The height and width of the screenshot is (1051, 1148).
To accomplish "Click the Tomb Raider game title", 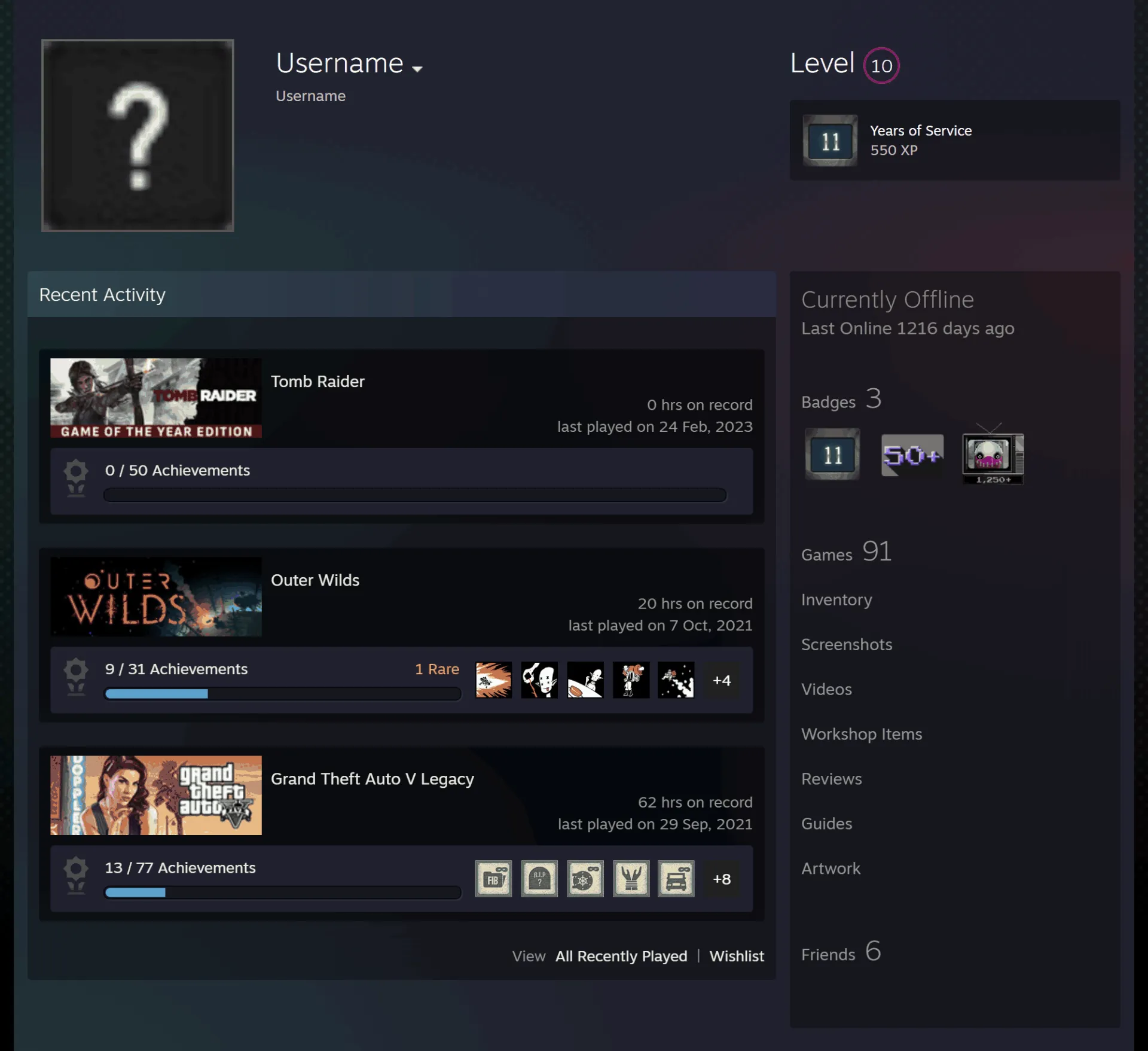I will (317, 382).
